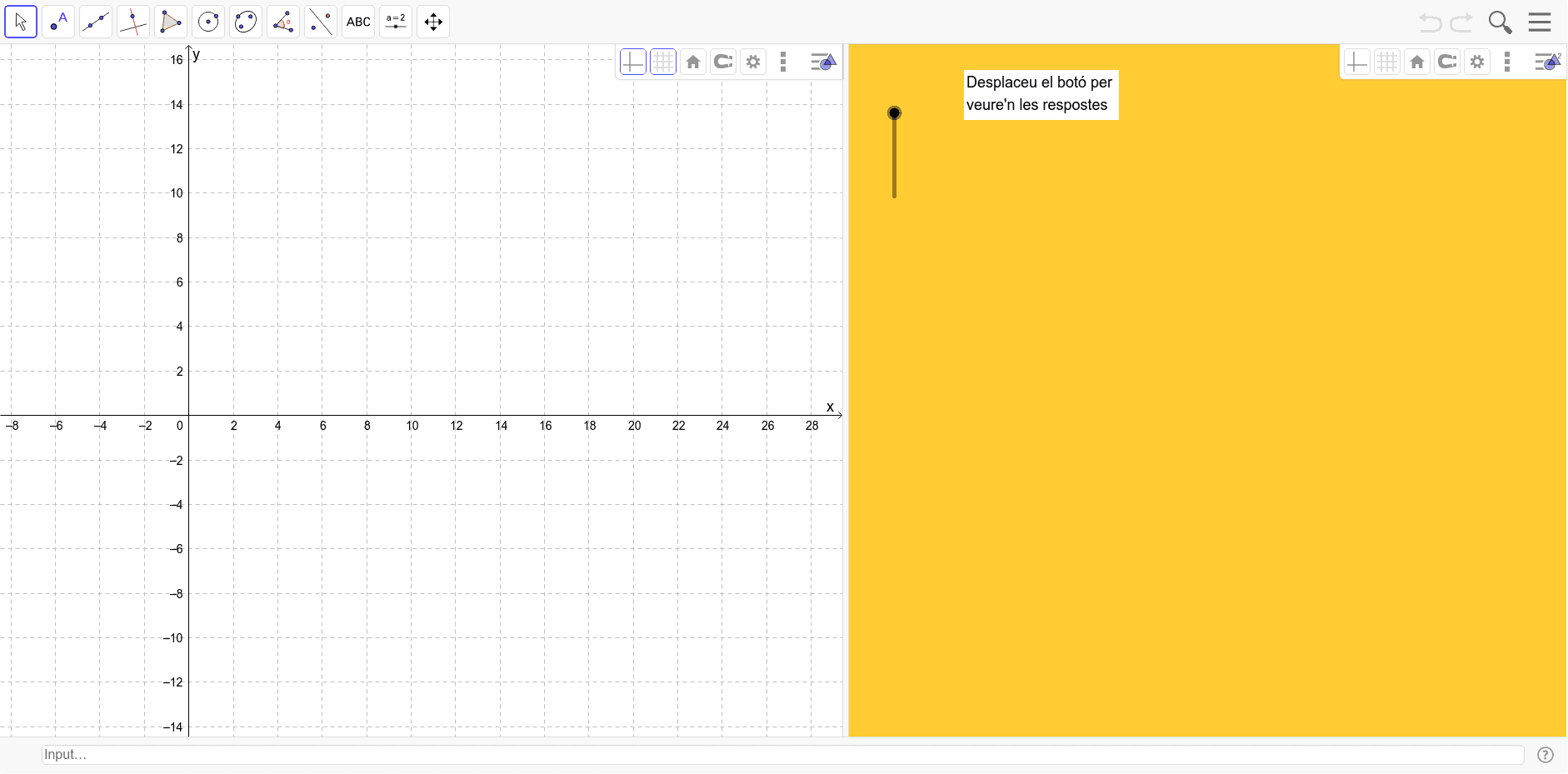
Task: Select the Angle tool
Action: 283,22
